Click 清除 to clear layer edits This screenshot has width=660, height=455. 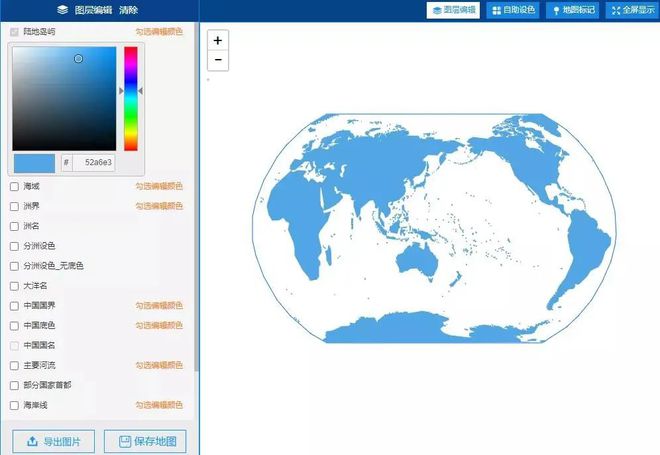[x=128, y=10]
